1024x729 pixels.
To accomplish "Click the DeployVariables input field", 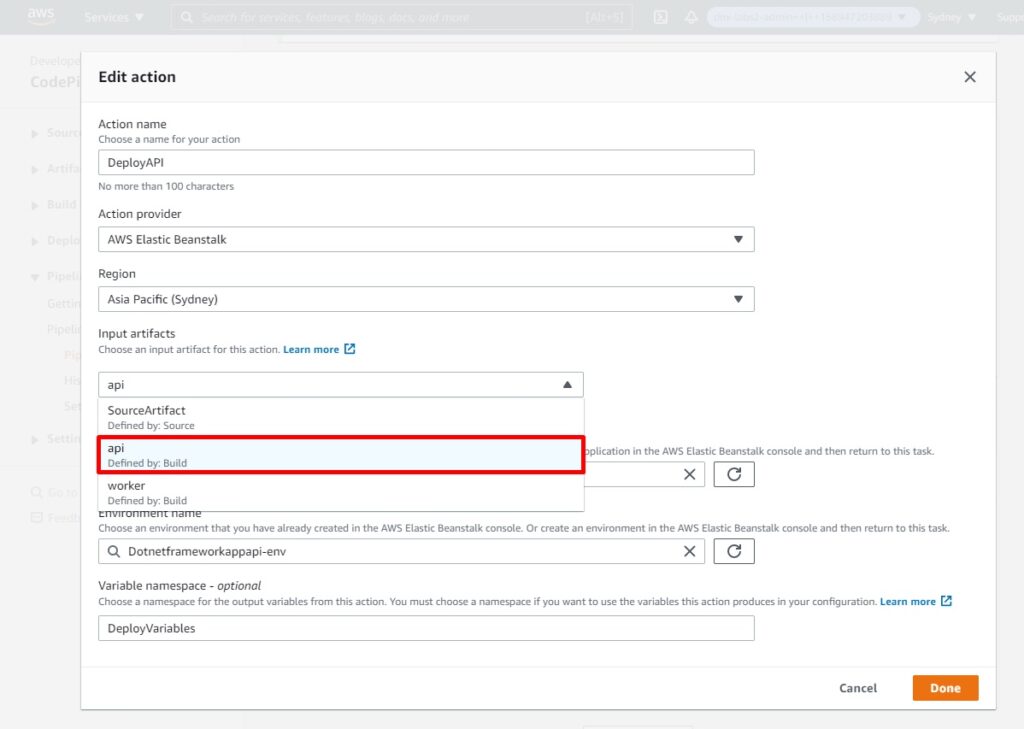I will point(425,628).
